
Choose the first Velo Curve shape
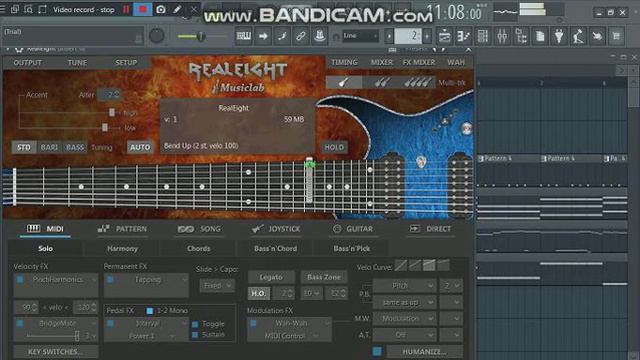[401, 266]
